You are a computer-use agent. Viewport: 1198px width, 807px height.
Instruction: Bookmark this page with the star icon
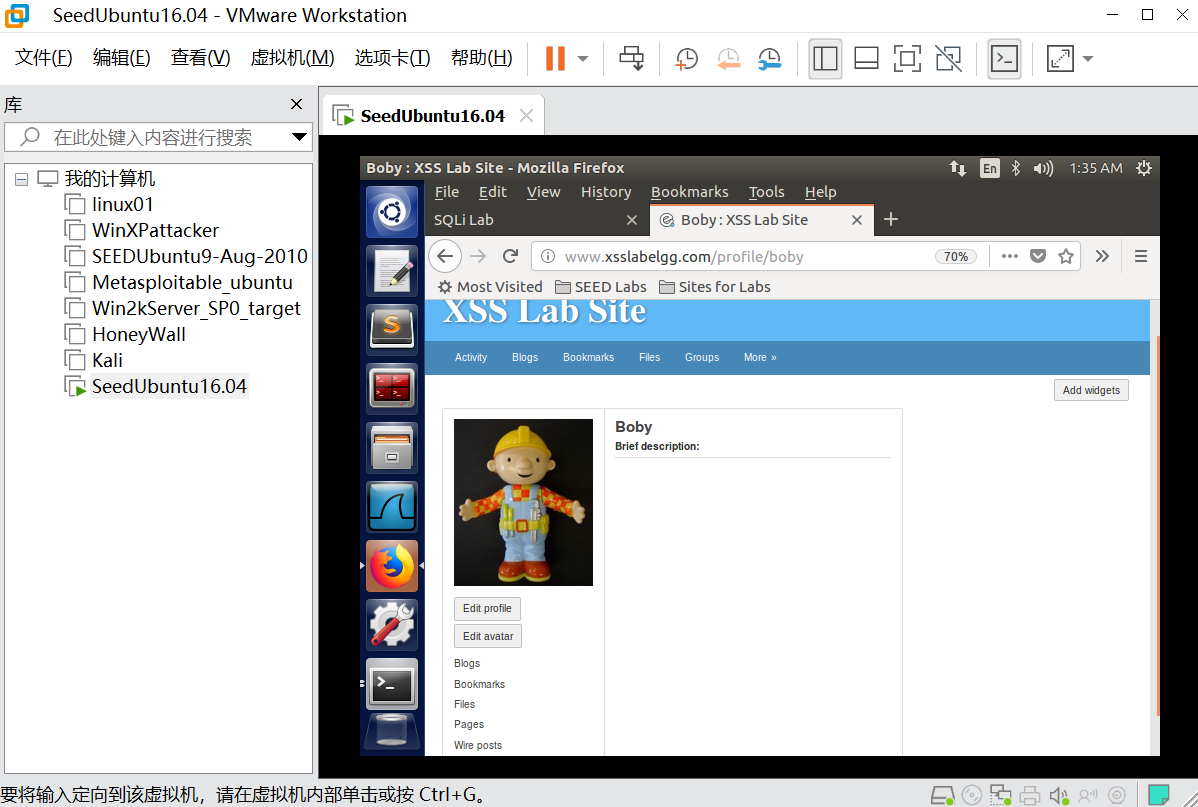[x=1066, y=256]
